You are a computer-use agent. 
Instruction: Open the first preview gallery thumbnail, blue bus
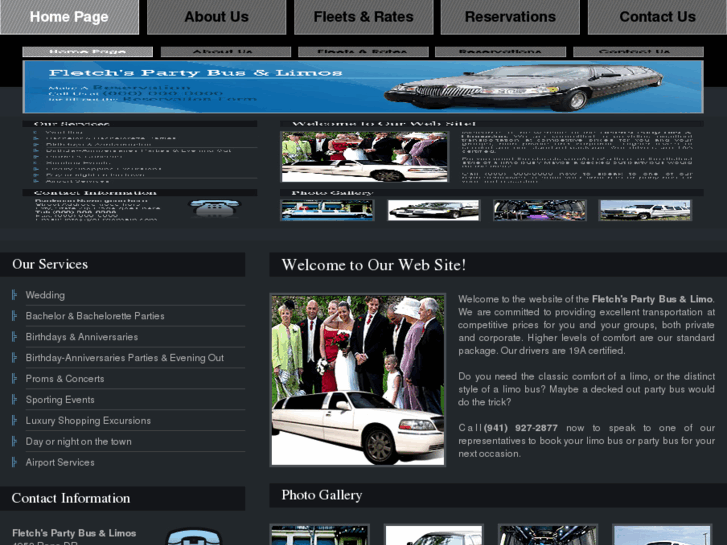pos(327,210)
